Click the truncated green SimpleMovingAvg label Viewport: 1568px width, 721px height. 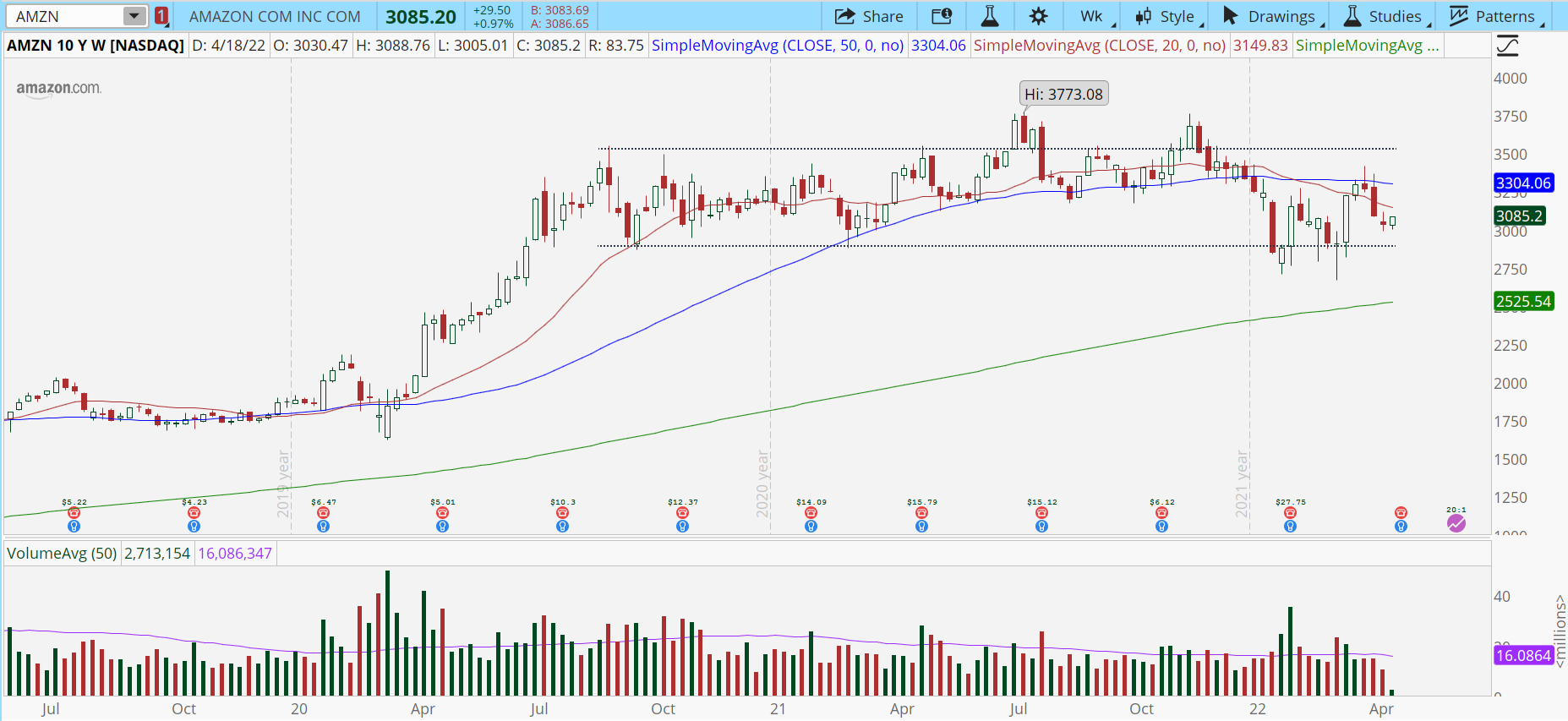coord(1367,46)
